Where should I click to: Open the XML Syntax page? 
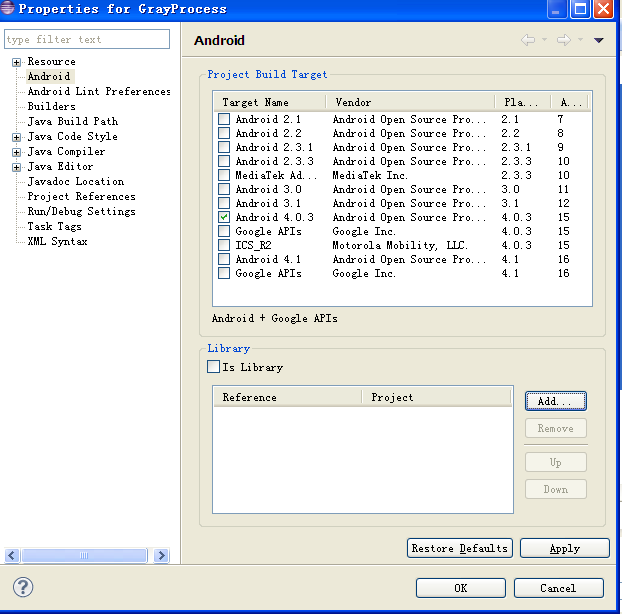[x=58, y=241]
